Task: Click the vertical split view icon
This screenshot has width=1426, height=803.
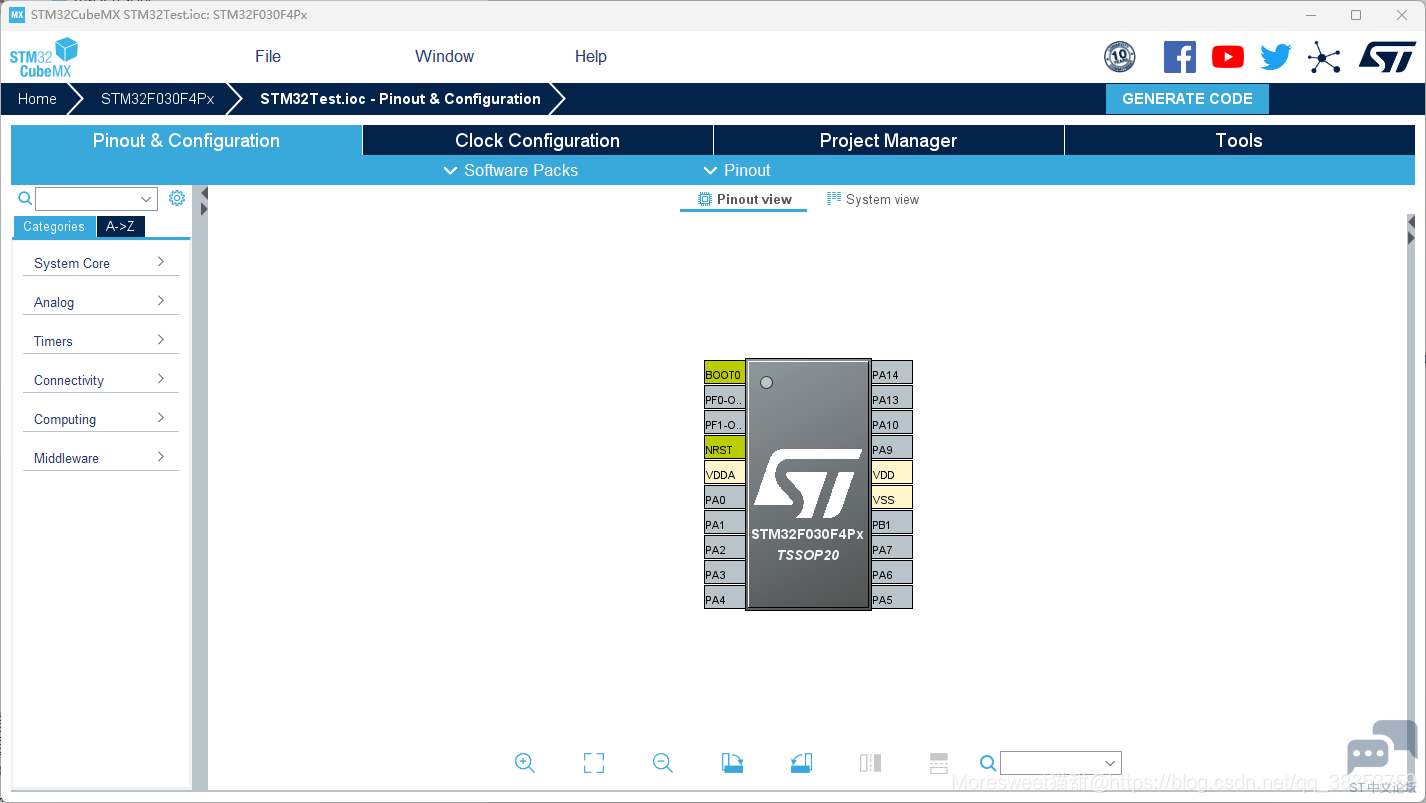Action: click(x=870, y=763)
